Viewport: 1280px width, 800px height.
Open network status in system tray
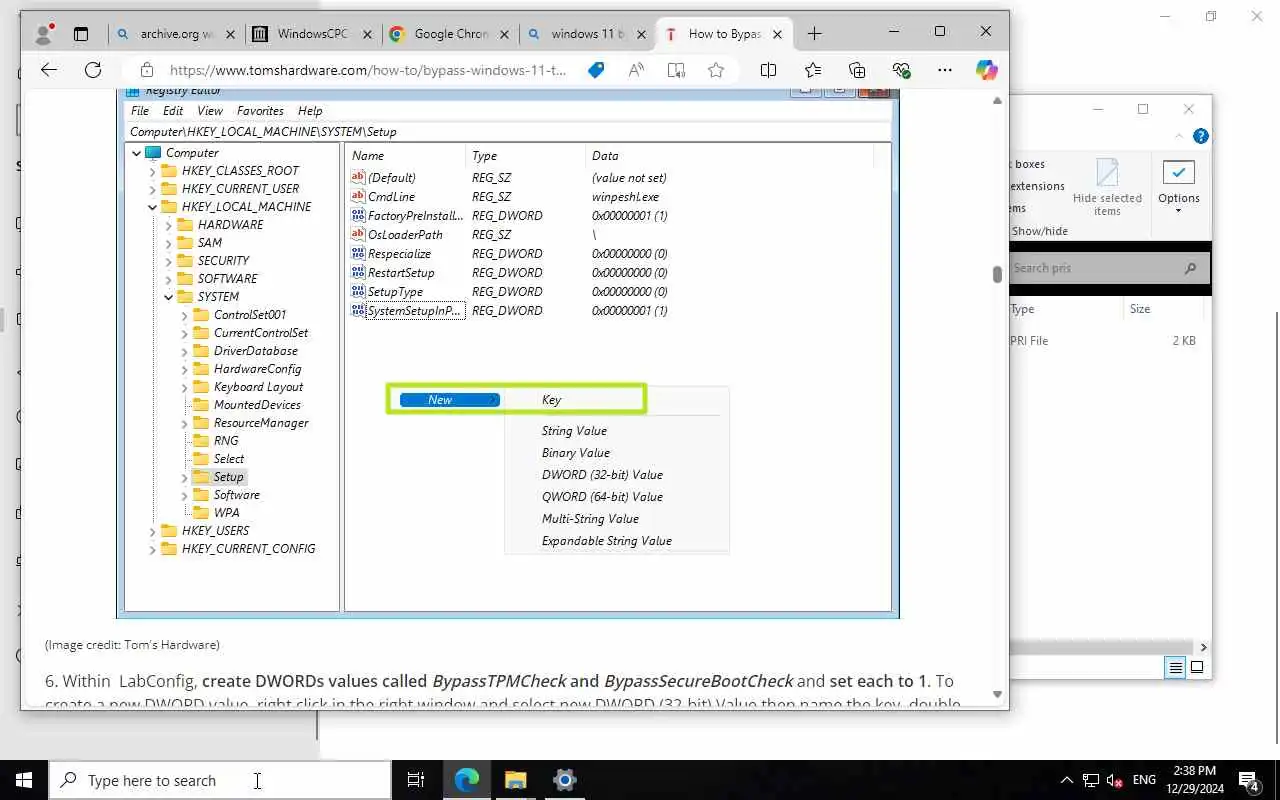(1091, 780)
